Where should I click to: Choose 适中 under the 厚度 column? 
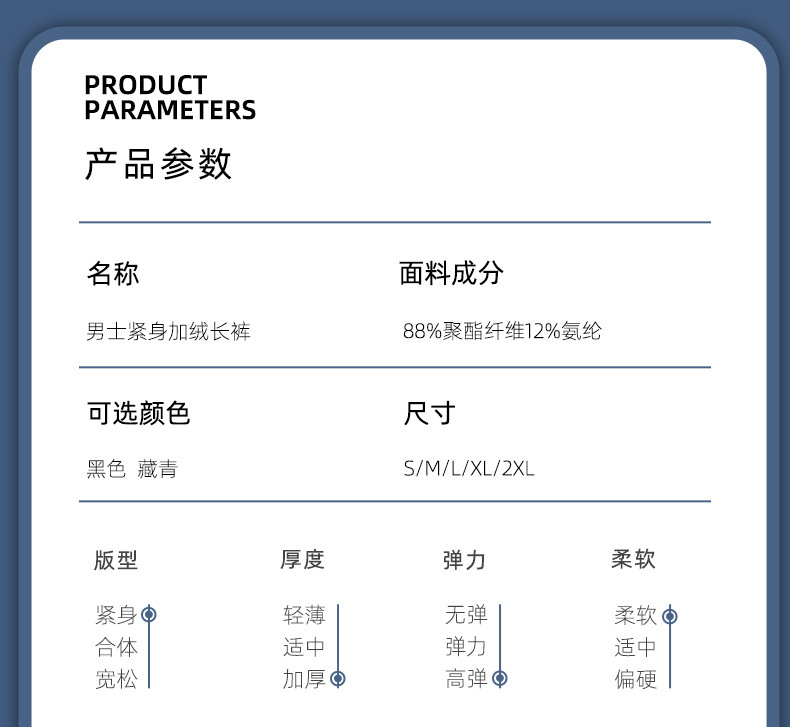[x=304, y=647]
